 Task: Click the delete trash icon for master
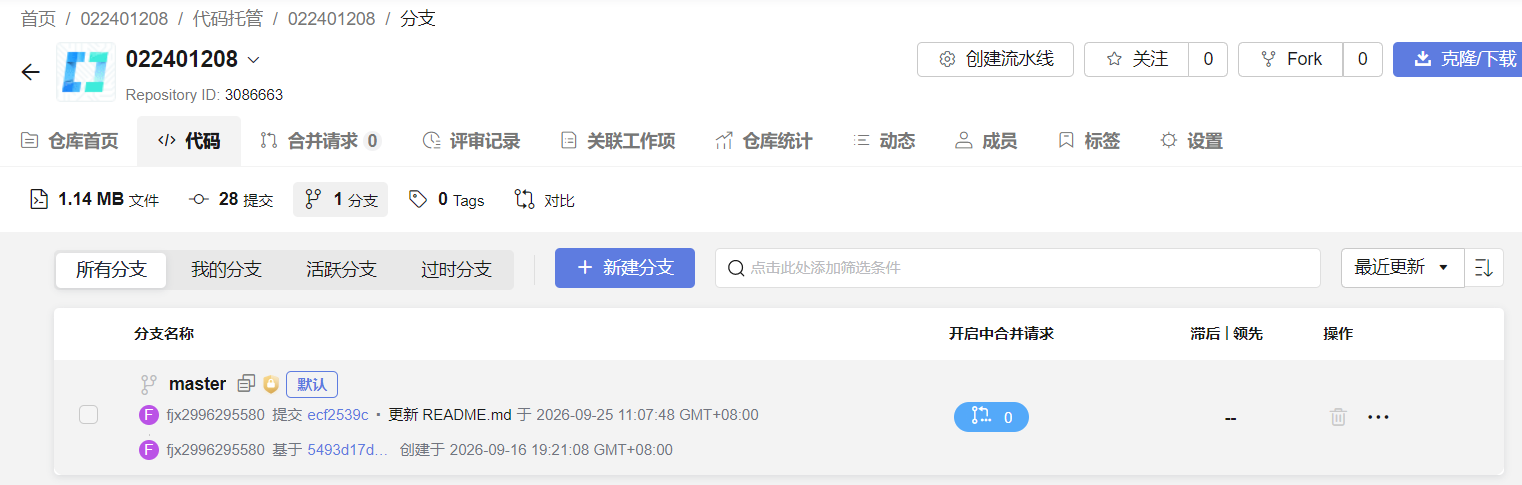pos(1338,417)
